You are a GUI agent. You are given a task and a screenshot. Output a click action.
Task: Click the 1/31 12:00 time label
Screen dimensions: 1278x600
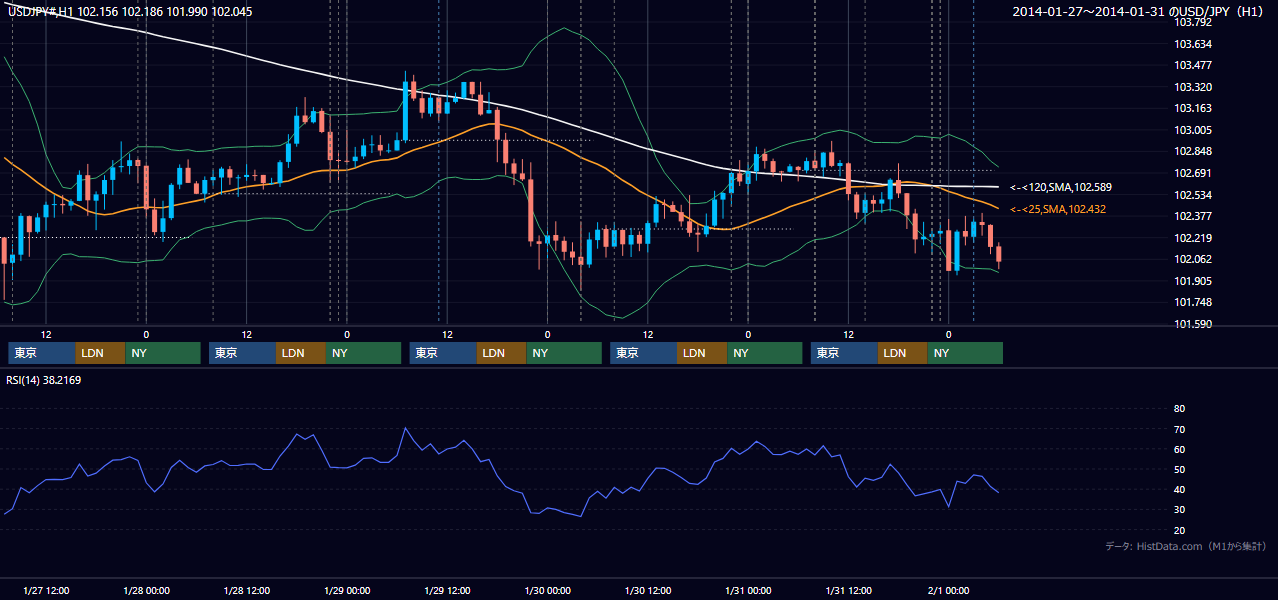[x=848, y=590]
